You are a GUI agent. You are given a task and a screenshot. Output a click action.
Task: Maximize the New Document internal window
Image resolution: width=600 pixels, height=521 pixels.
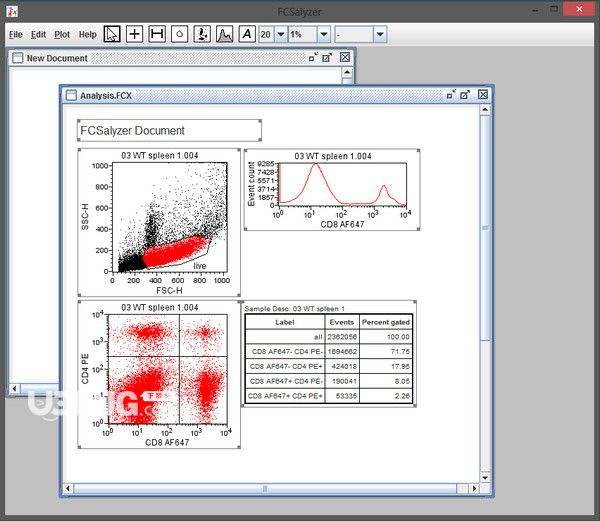click(327, 57)
